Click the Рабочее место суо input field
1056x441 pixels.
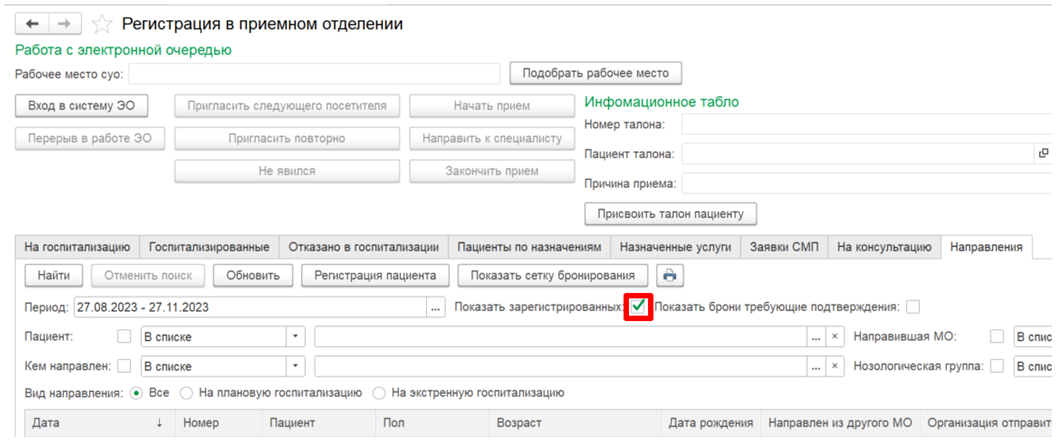pos(314,73)
